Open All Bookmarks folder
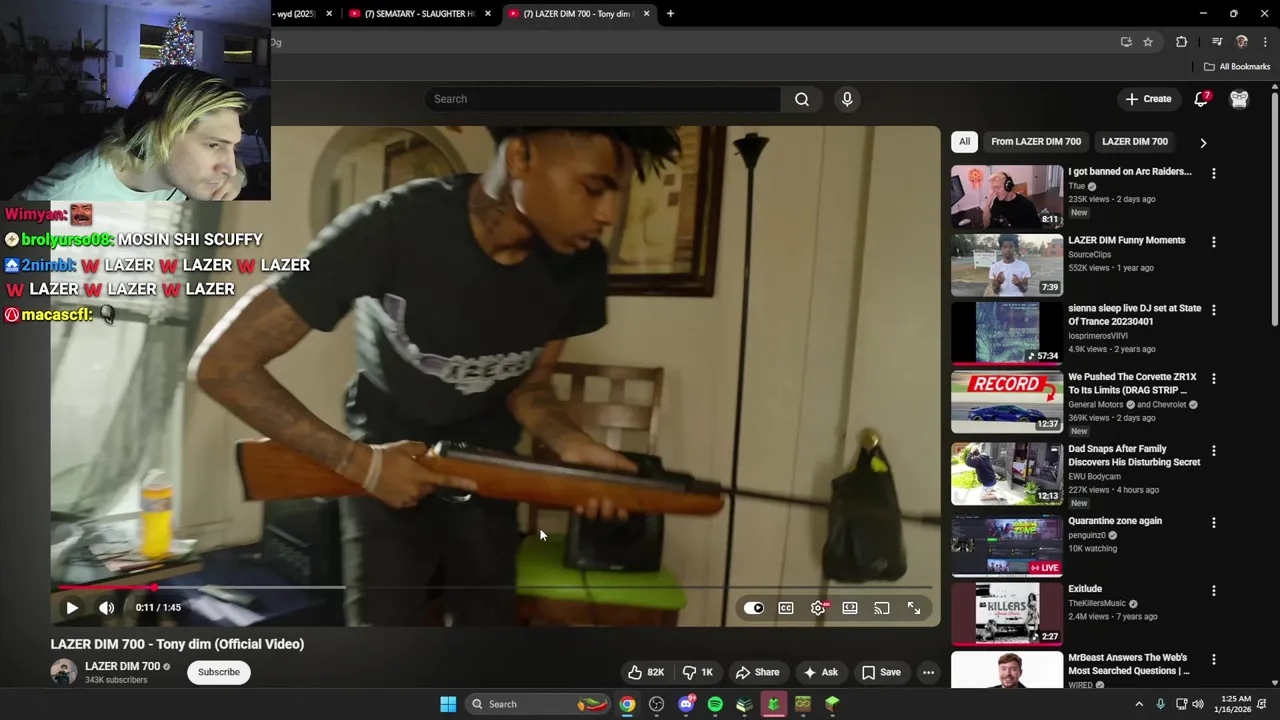 tap(1237, 67)
